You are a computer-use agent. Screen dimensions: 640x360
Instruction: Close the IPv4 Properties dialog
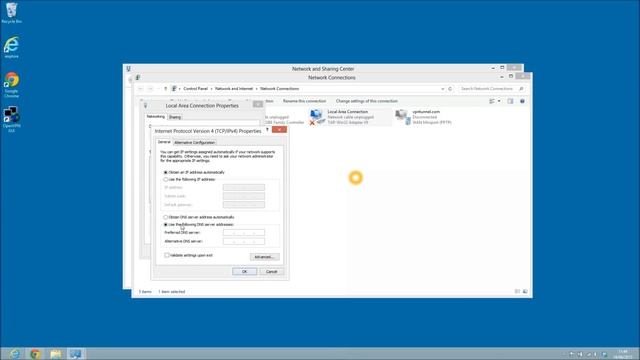click(279, 129)
